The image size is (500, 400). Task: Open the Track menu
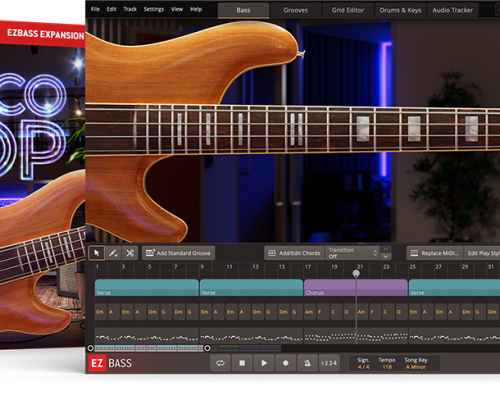click(x=130, y=9)
